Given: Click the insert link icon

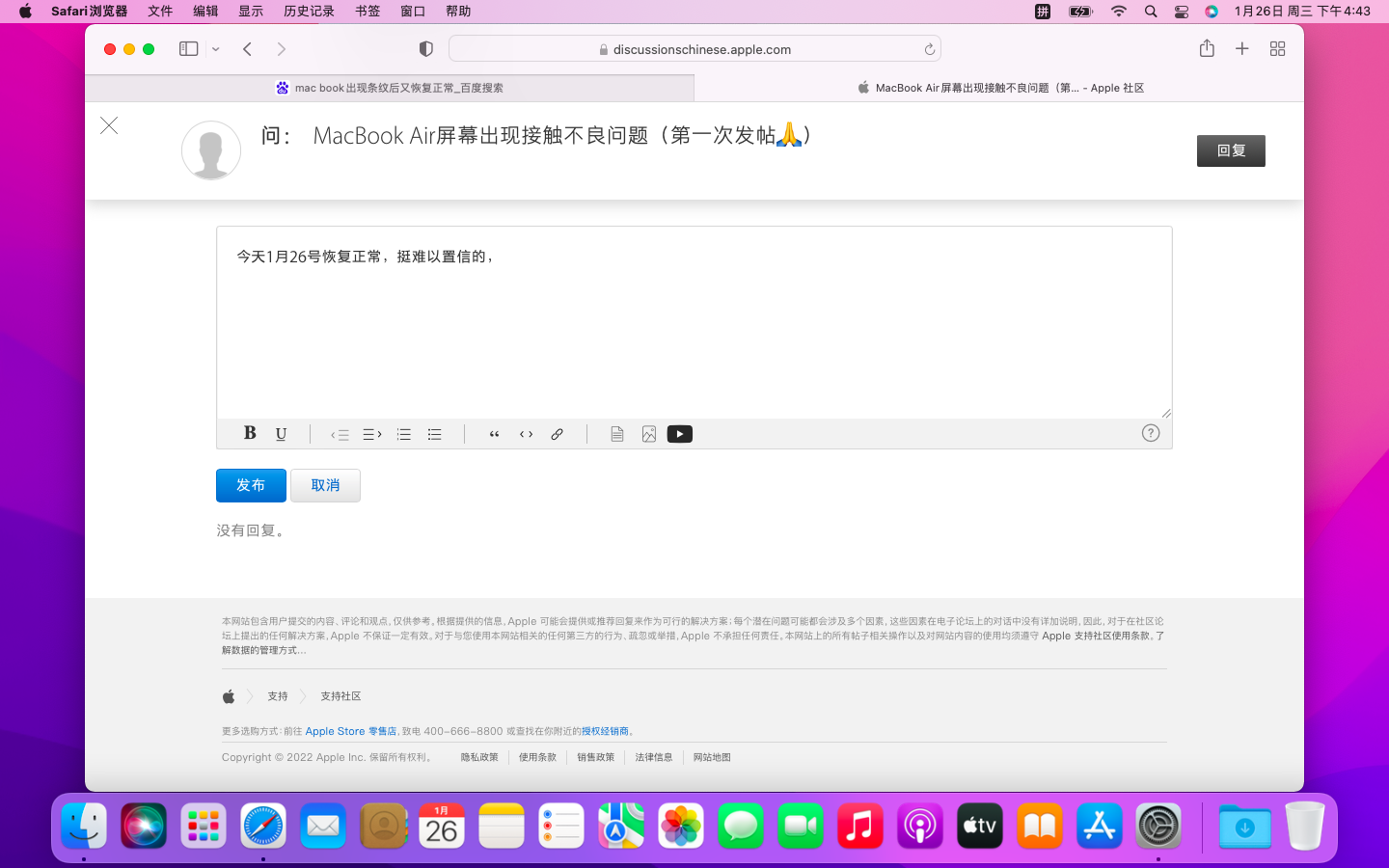Looking at the screenshot, I should [x=557, y=434].
